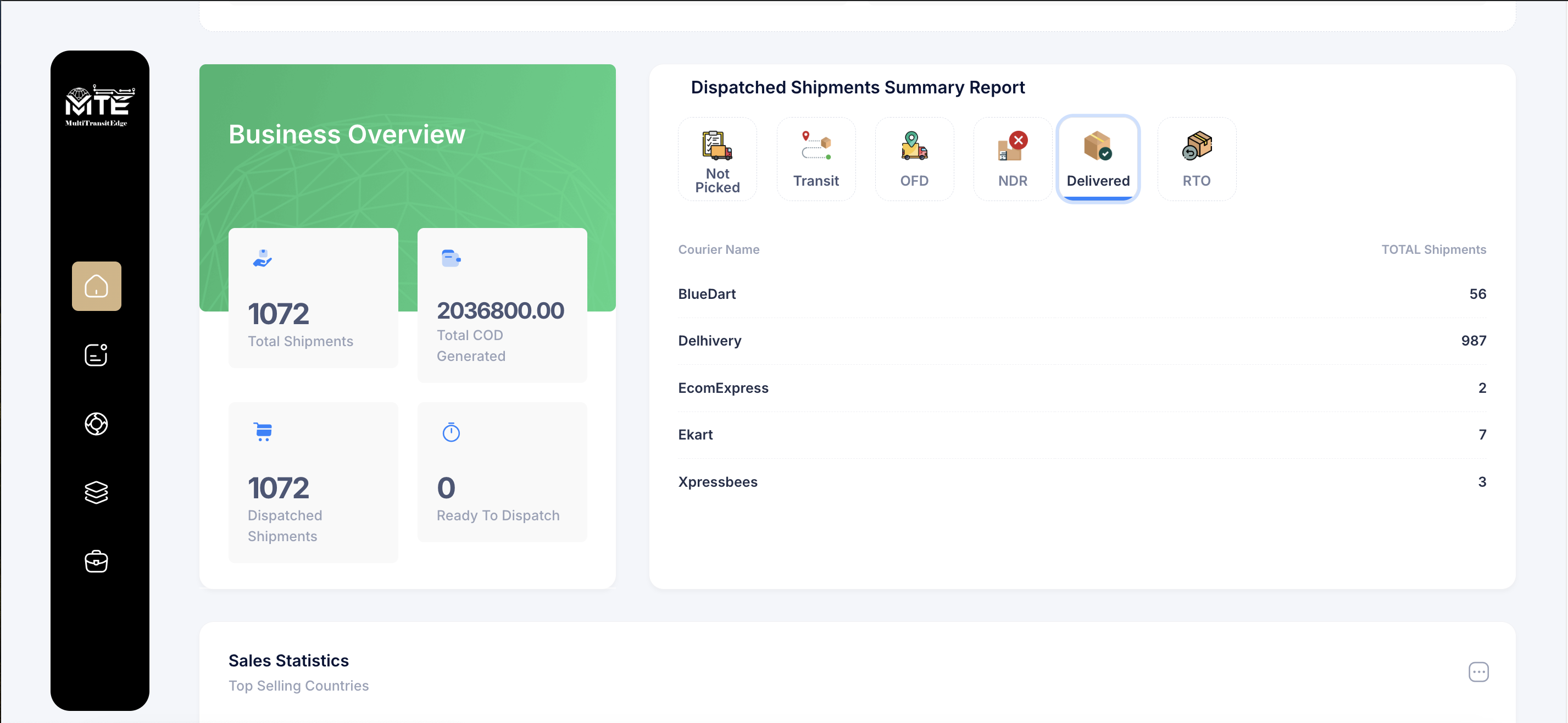This screenshot has width=1568, height=723.
Task: Select the Not Picked tab
Action: coord(718,159)
